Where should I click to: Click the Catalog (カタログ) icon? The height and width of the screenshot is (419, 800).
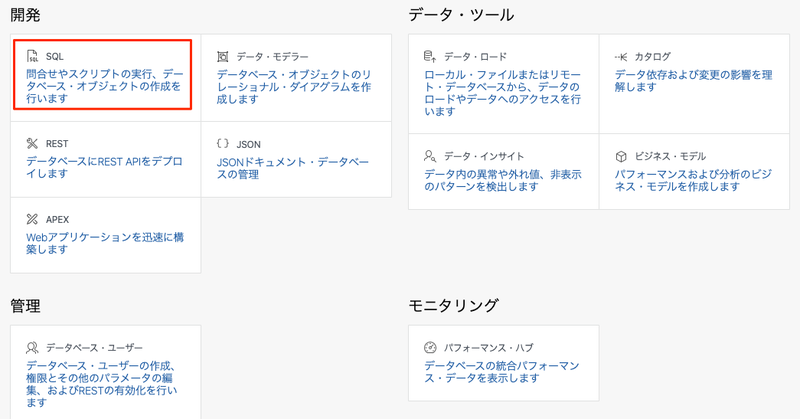click(x=621, y=57)
